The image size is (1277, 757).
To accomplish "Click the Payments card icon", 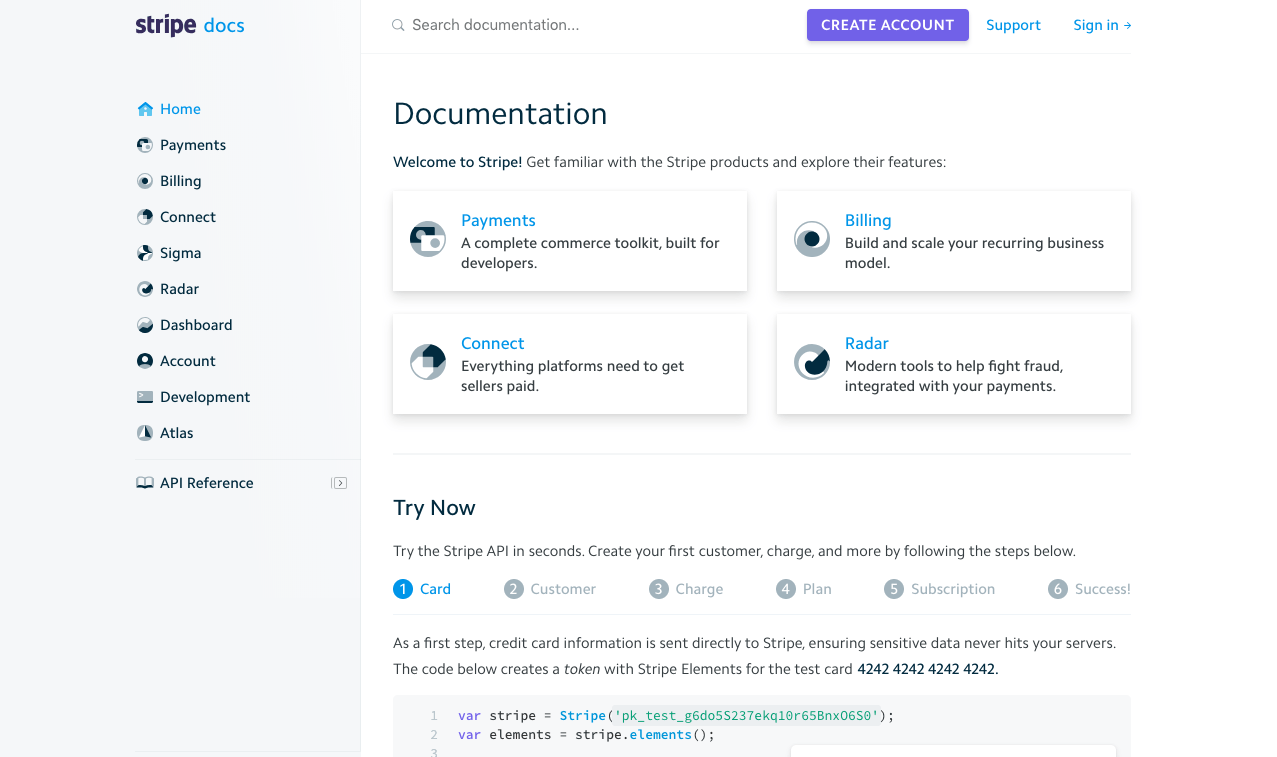I will point(428,239).
